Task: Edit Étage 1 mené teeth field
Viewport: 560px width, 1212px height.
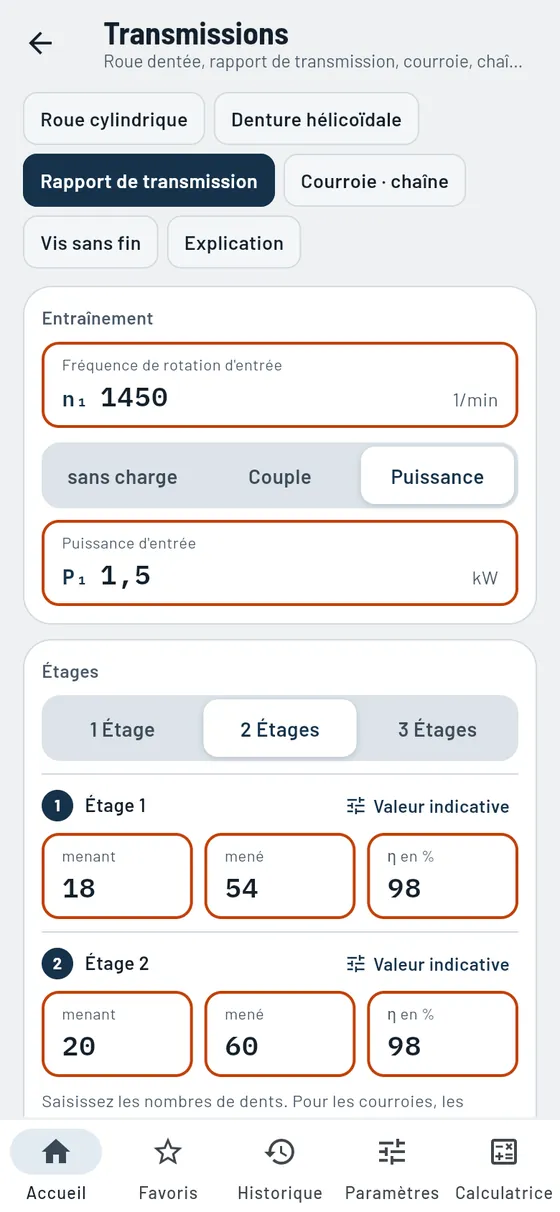Action: (280, 876)
